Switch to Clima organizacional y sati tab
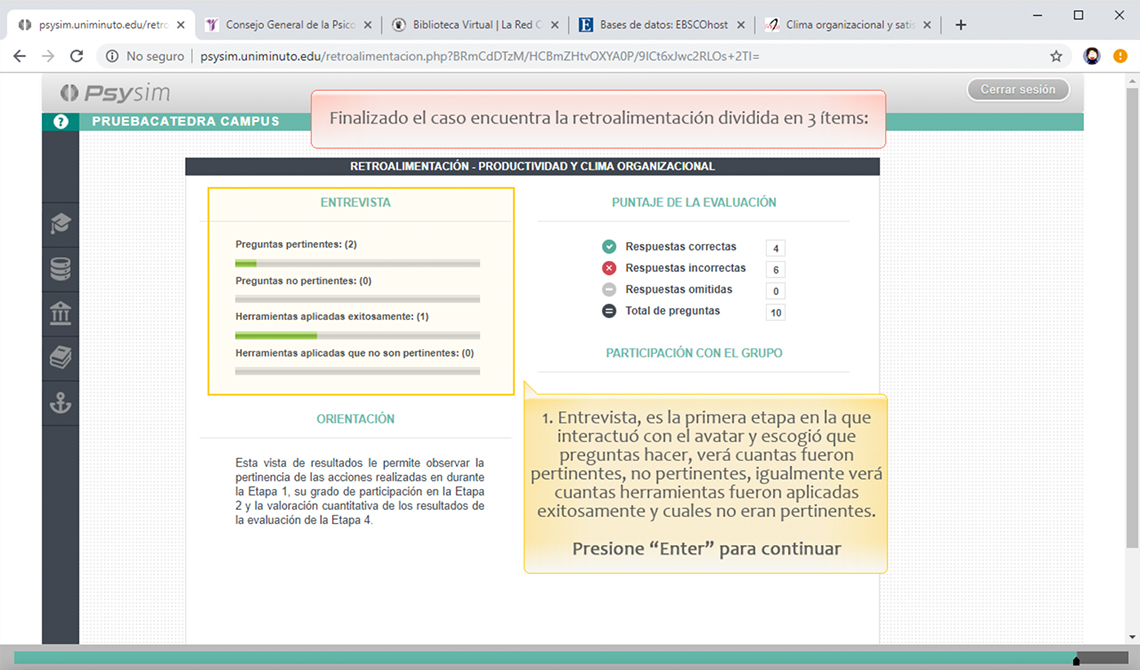1140x670 pixels. point(849,25)
